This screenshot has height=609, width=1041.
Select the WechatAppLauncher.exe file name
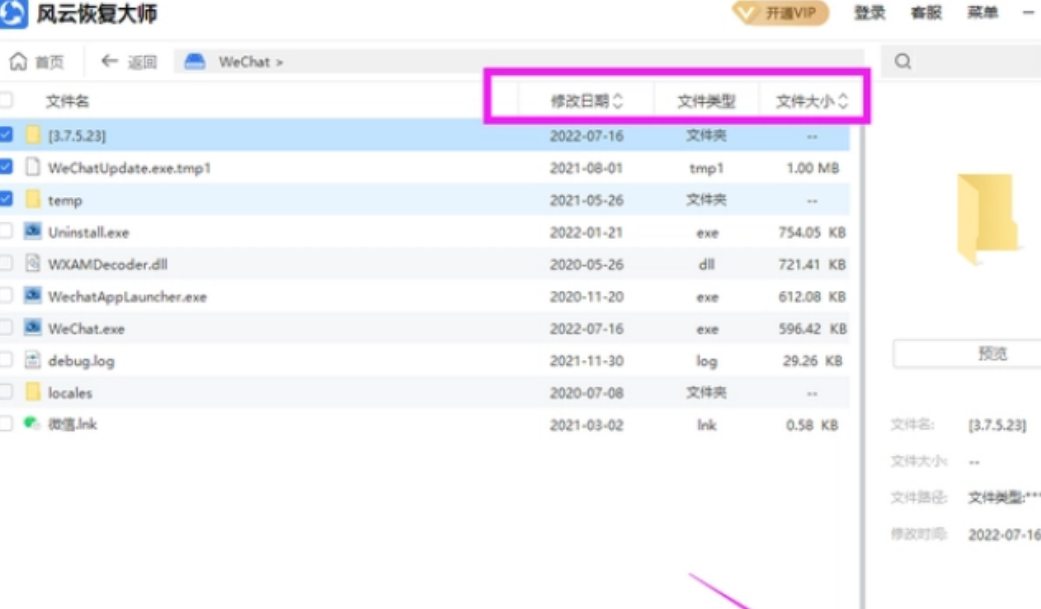(127, 296)
